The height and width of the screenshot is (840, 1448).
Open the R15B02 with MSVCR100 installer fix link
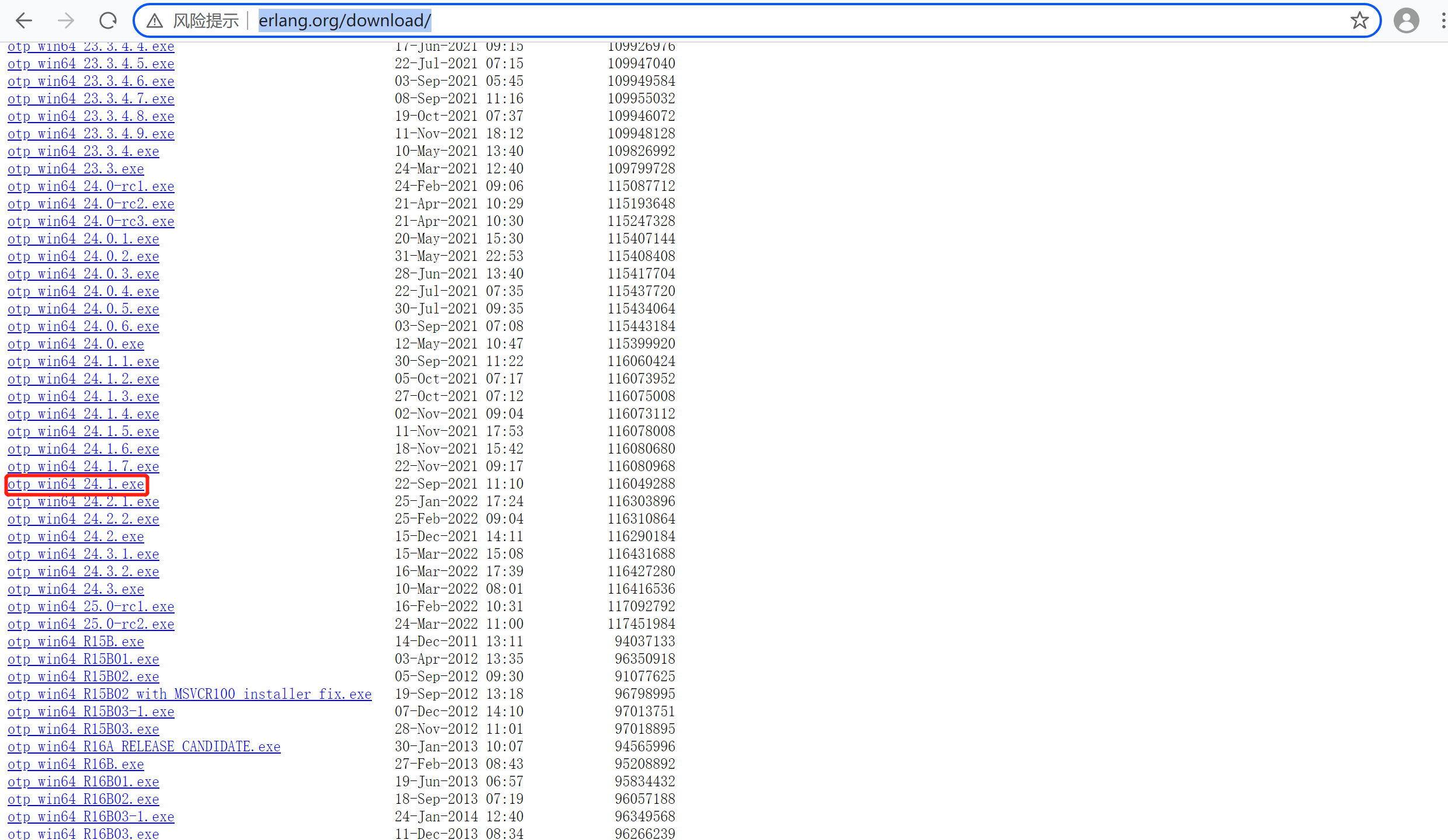click(x=190, y=694)
